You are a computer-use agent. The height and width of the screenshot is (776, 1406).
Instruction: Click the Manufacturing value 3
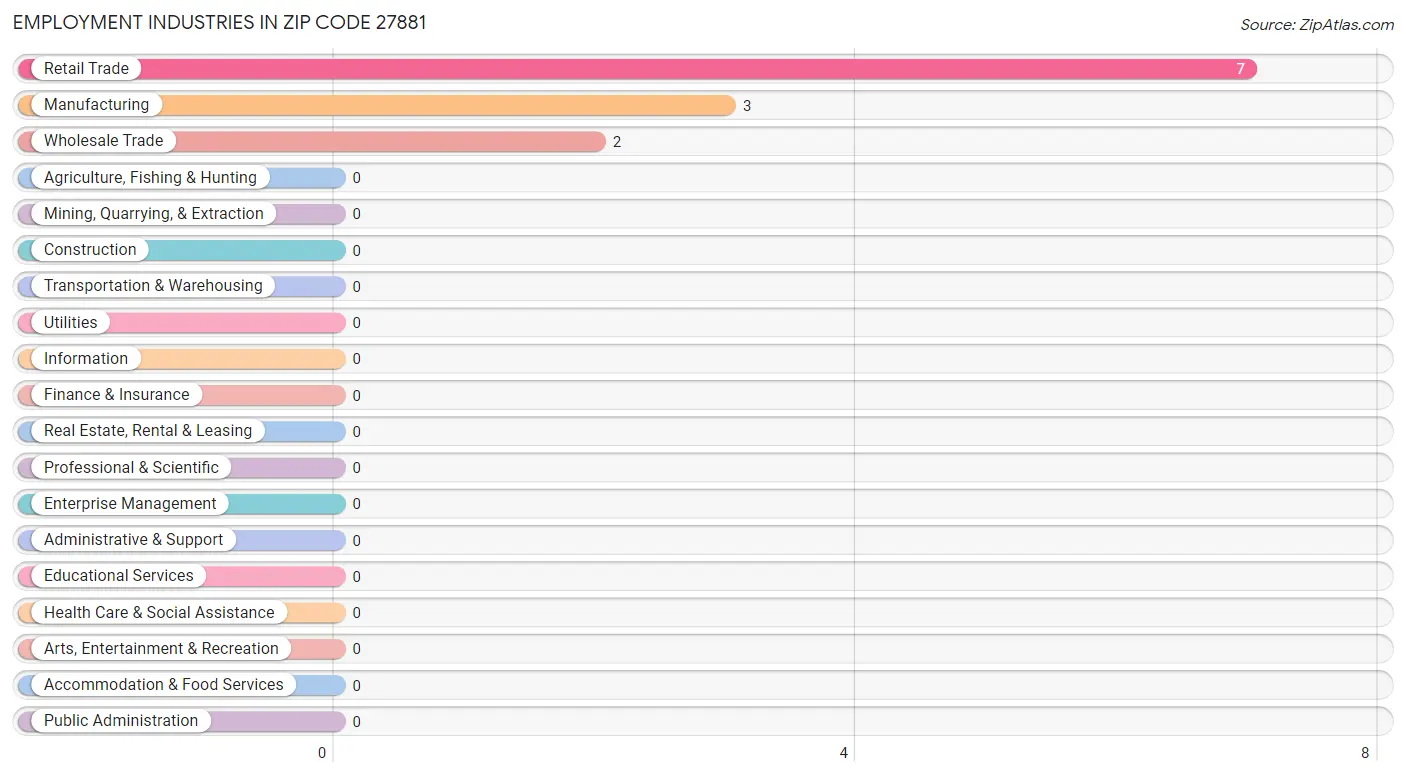pyautogui.click(x=747, y=106)
